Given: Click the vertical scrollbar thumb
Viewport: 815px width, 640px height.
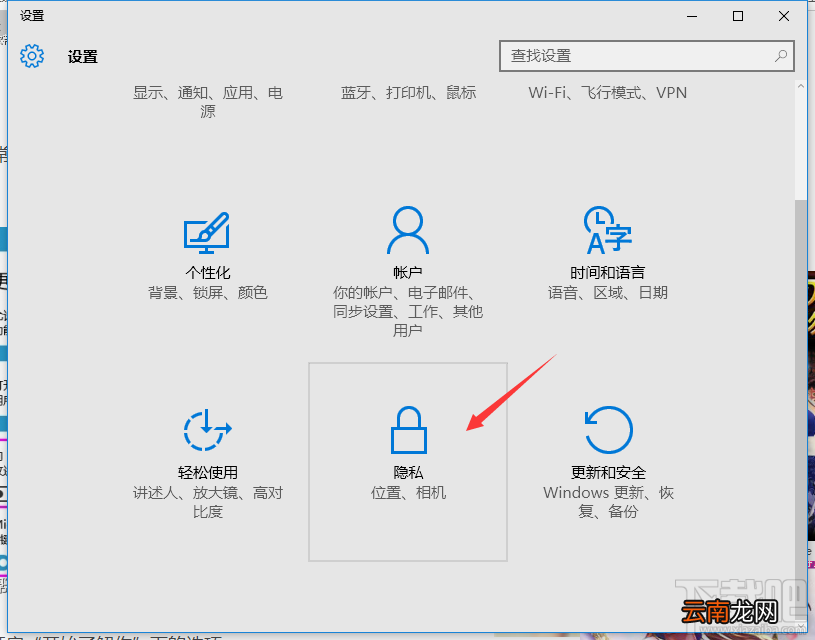Looking at the screenshot, I should [800, 411].
